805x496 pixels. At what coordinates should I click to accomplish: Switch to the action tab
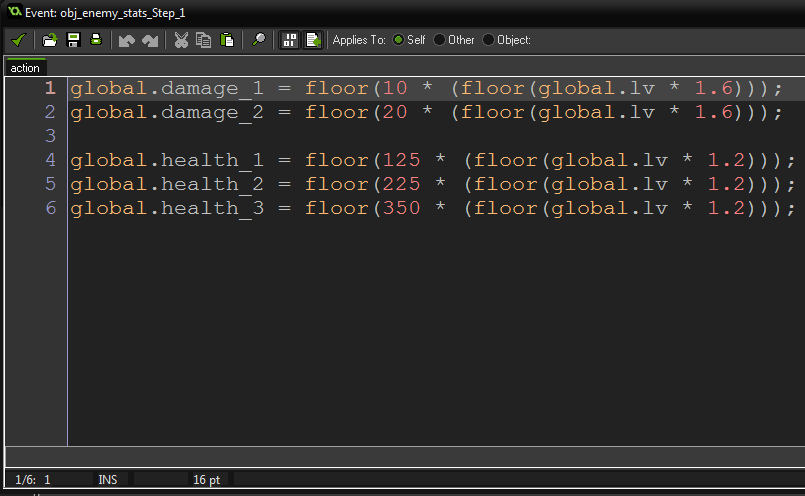pyautogui.click(x=25, y=68)
